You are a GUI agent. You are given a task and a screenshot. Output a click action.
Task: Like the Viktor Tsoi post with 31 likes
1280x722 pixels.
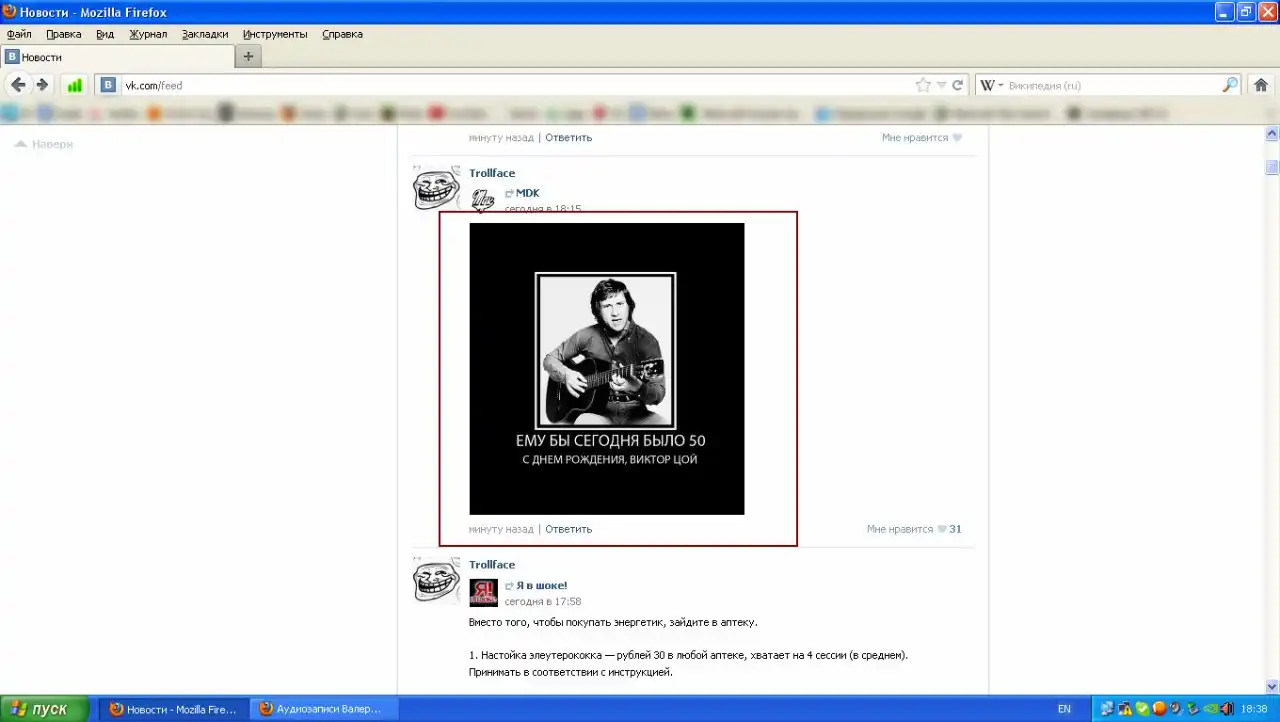click(913, 529)
